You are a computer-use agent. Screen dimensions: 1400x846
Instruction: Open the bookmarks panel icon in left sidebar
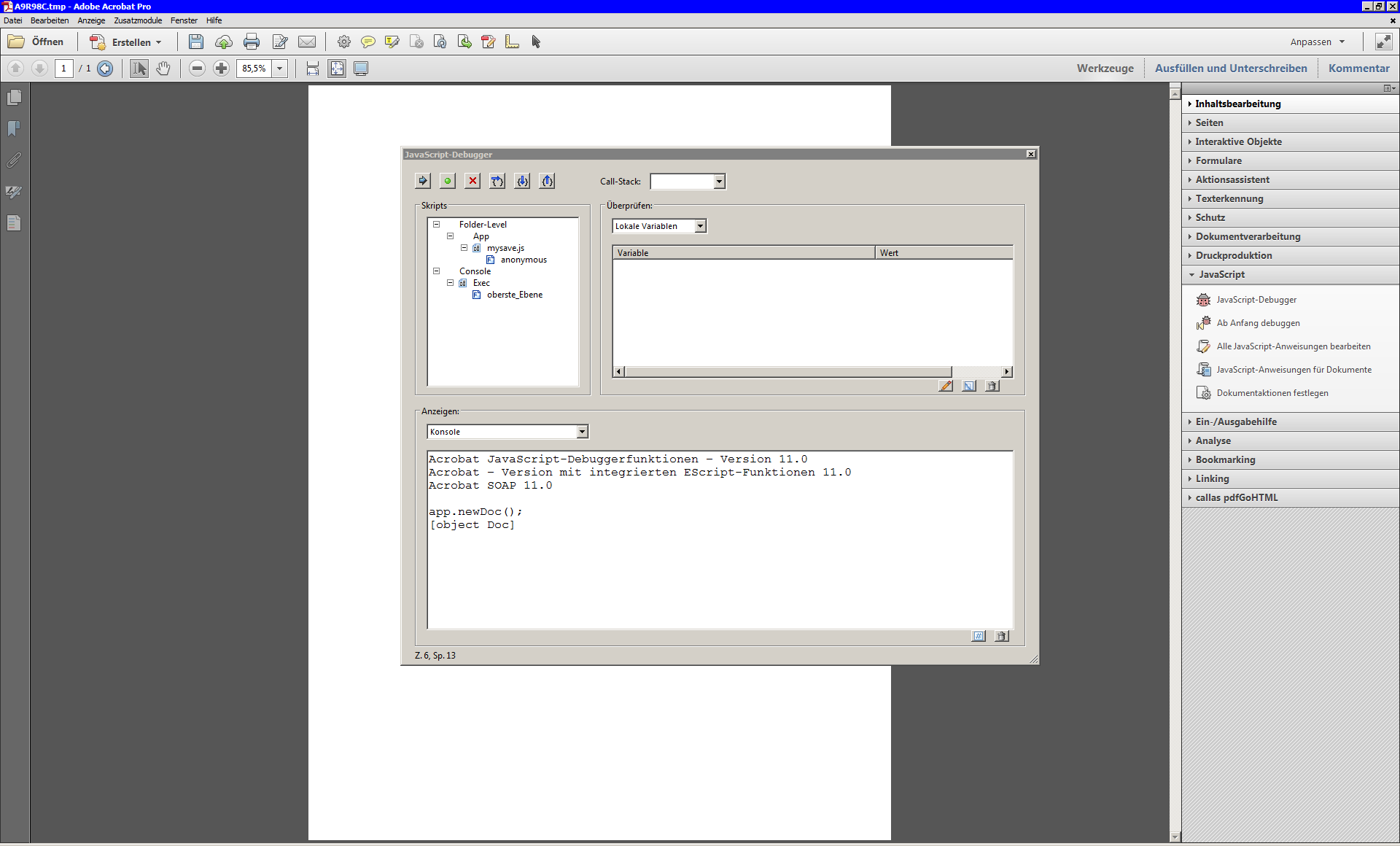(14, 129)
